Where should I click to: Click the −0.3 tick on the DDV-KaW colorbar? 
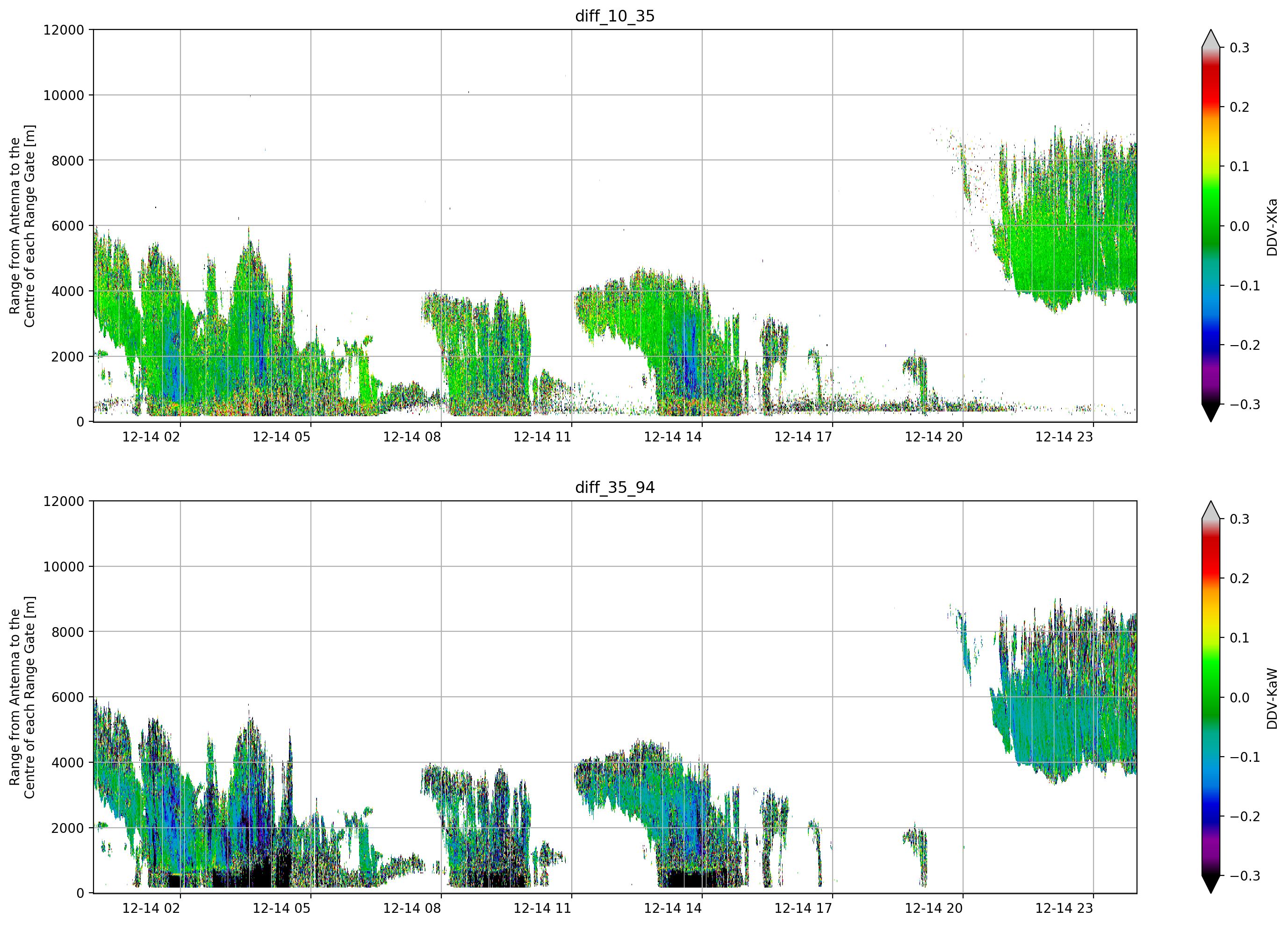(x=1245, y=875)
